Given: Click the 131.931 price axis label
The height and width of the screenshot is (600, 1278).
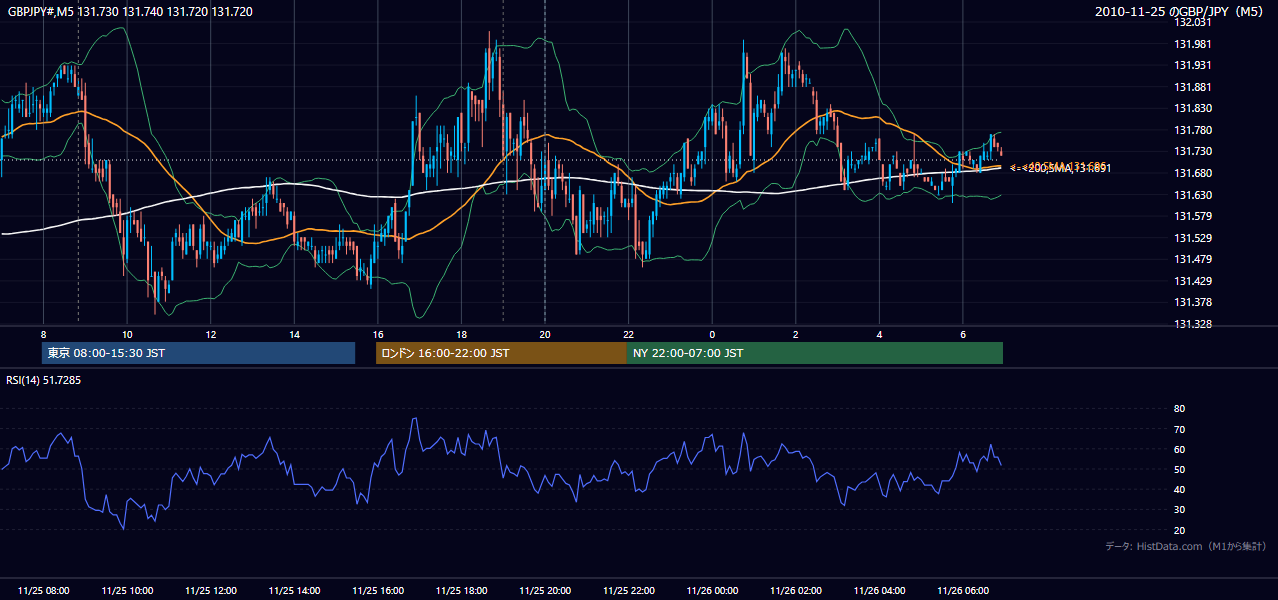Looking at the screenshot, I should [x=1193, y=65].
